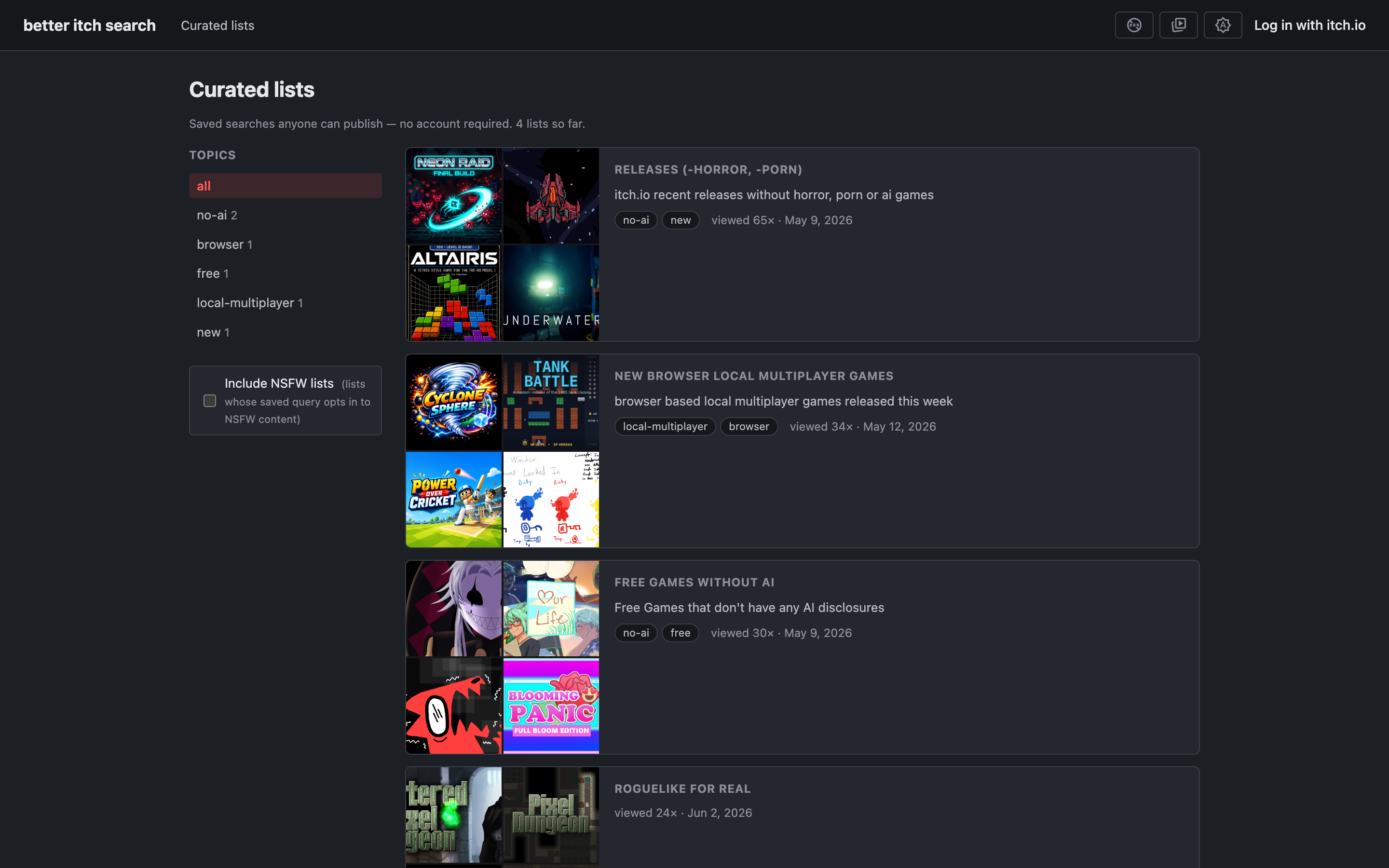Click the no-ai tag on the Releases list
The height and width of the screenshot is (868, 1389).
pyautogui.click(x=636, y=220)
